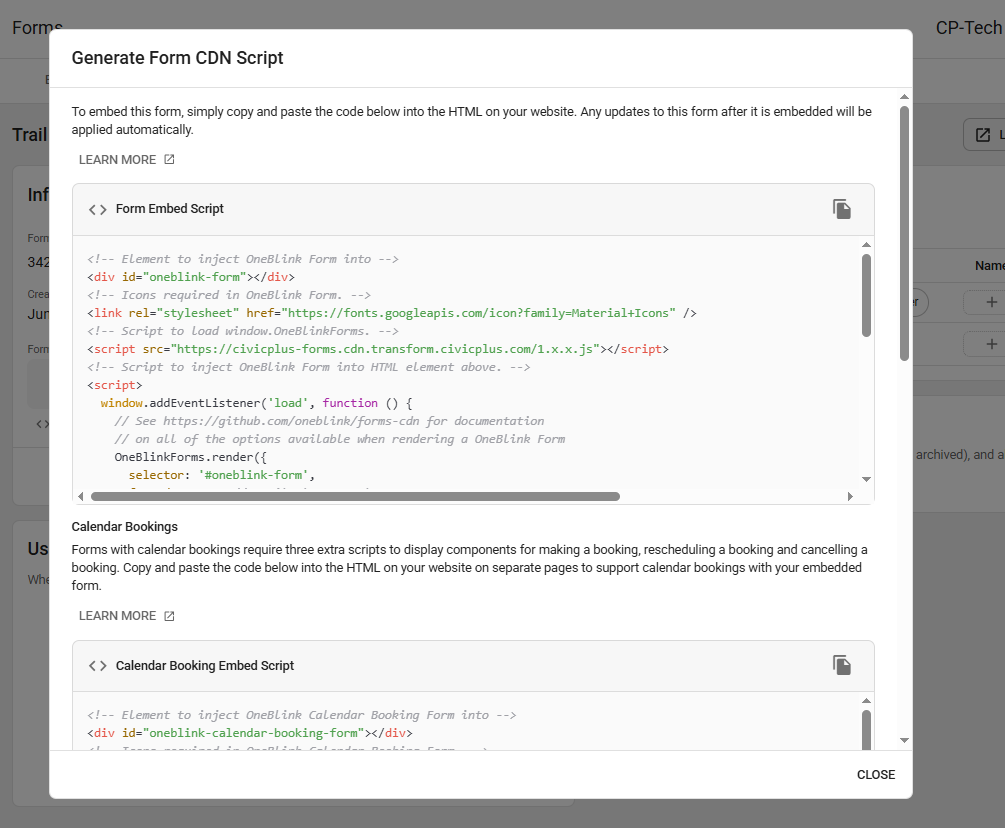The width and height of the screenshot is (1005, 828).
Task: Click the down arrow of the Form Embed code scrollbar
Action: tap(867, 479)
